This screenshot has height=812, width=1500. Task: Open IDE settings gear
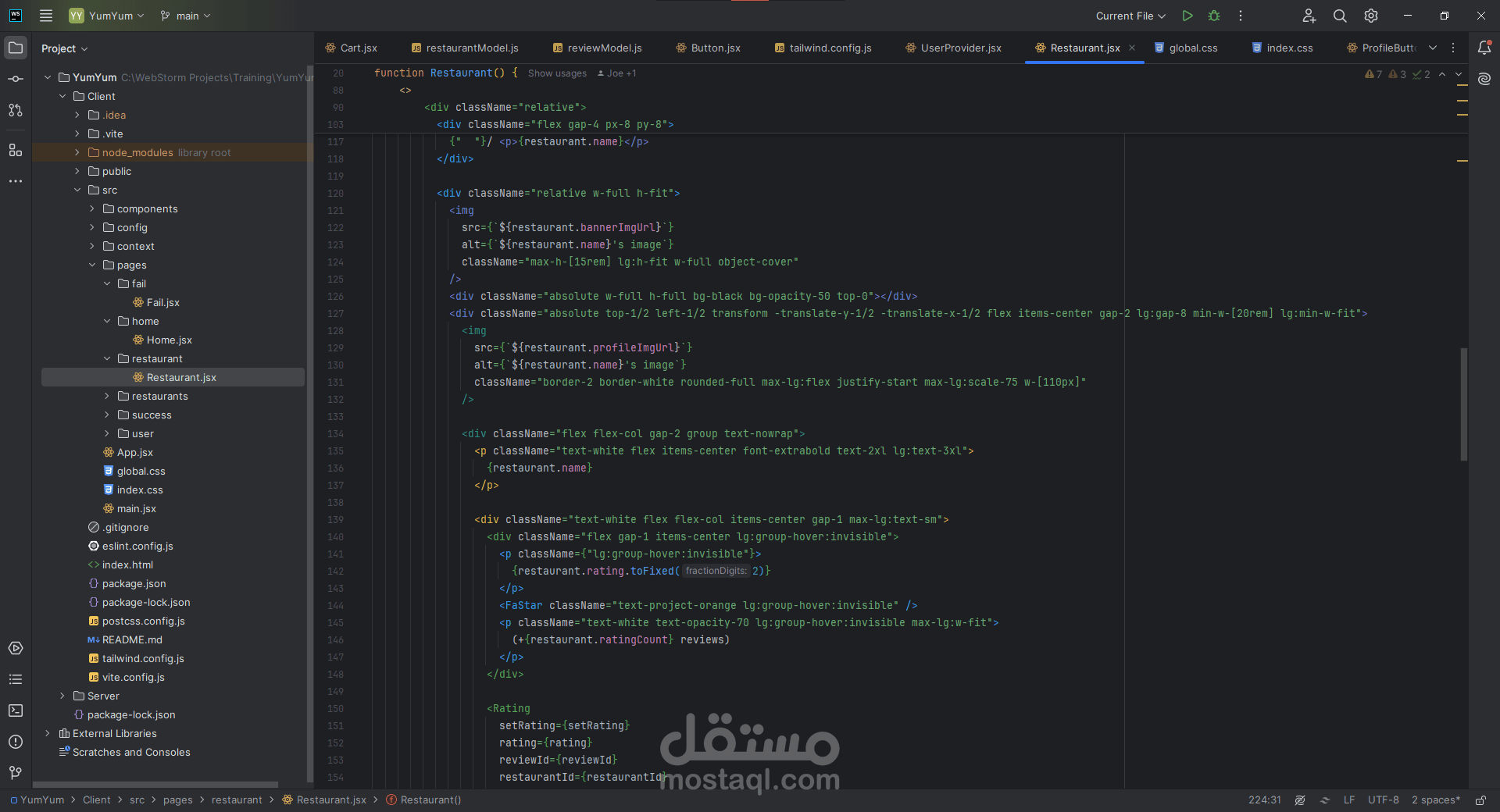[1371, 16]
